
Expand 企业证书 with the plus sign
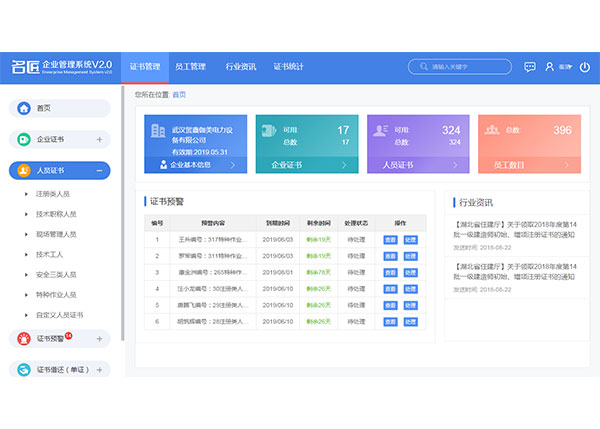[98, 139]
